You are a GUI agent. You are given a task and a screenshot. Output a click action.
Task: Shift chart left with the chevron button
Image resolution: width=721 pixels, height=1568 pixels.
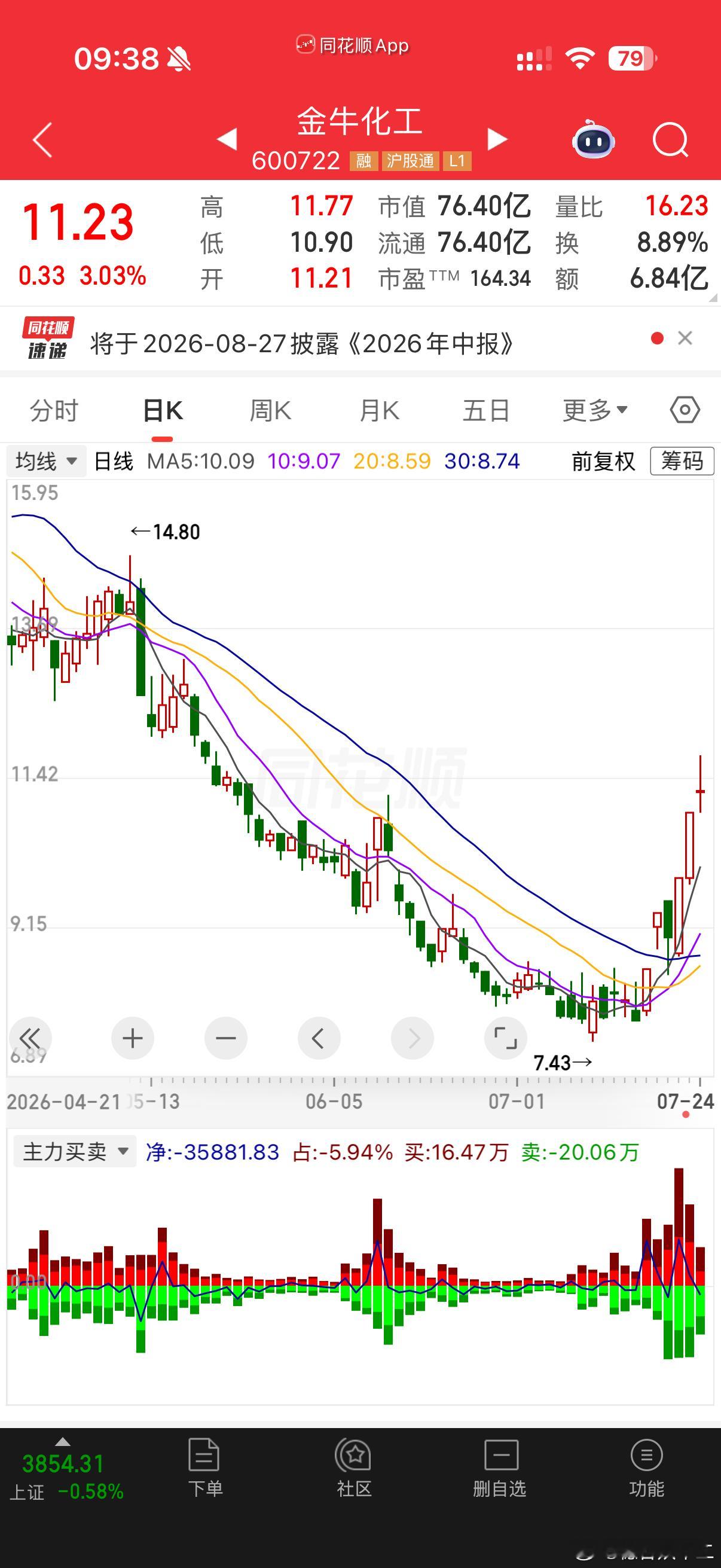[x=319, y=1038]
